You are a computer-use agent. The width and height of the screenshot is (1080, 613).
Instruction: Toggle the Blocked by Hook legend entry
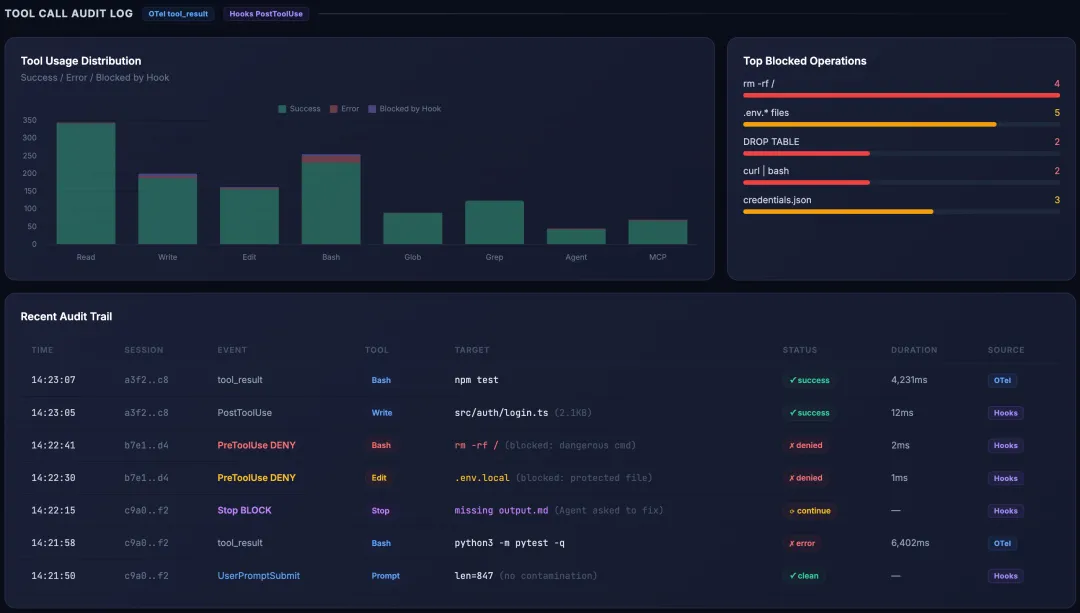pos(404,109)
